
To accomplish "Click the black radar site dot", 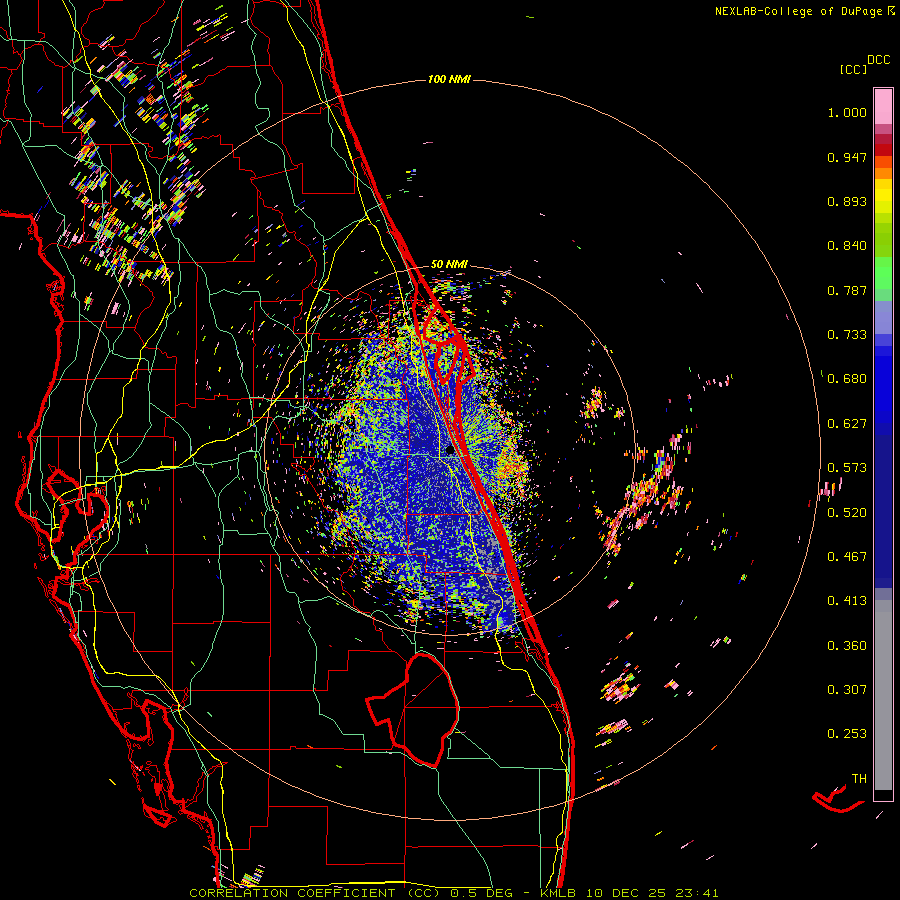I will coord(451,451).
